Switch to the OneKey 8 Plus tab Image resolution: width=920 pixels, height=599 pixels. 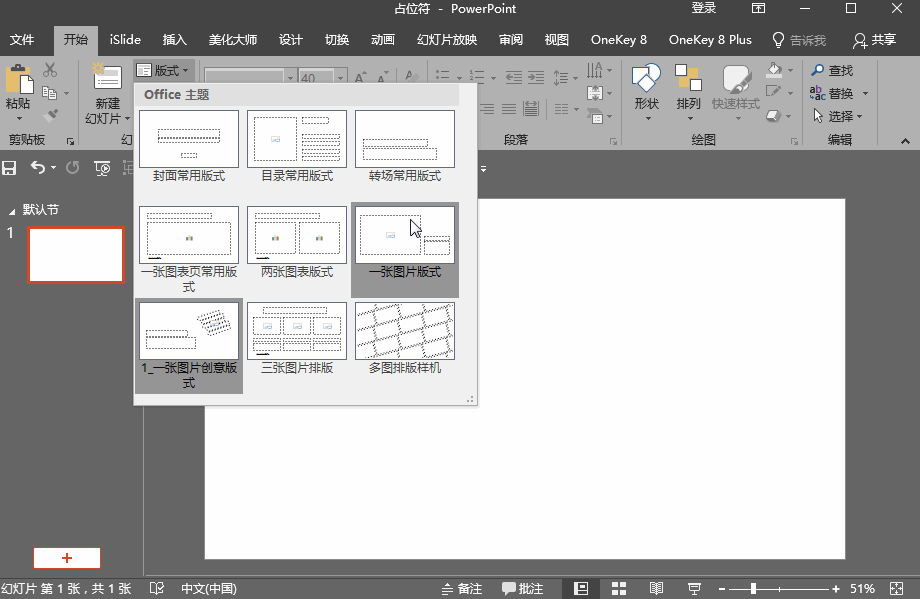pyautogui.click(x=710, y=40)
